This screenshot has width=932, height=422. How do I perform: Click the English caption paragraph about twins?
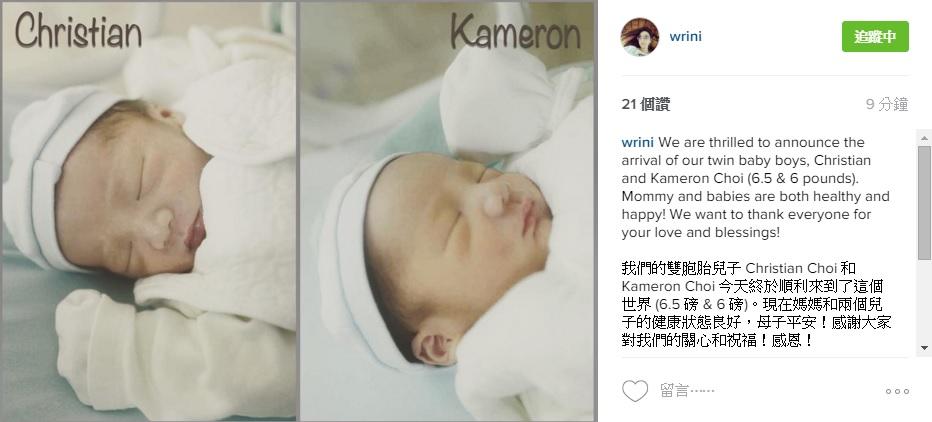[755, 187]
